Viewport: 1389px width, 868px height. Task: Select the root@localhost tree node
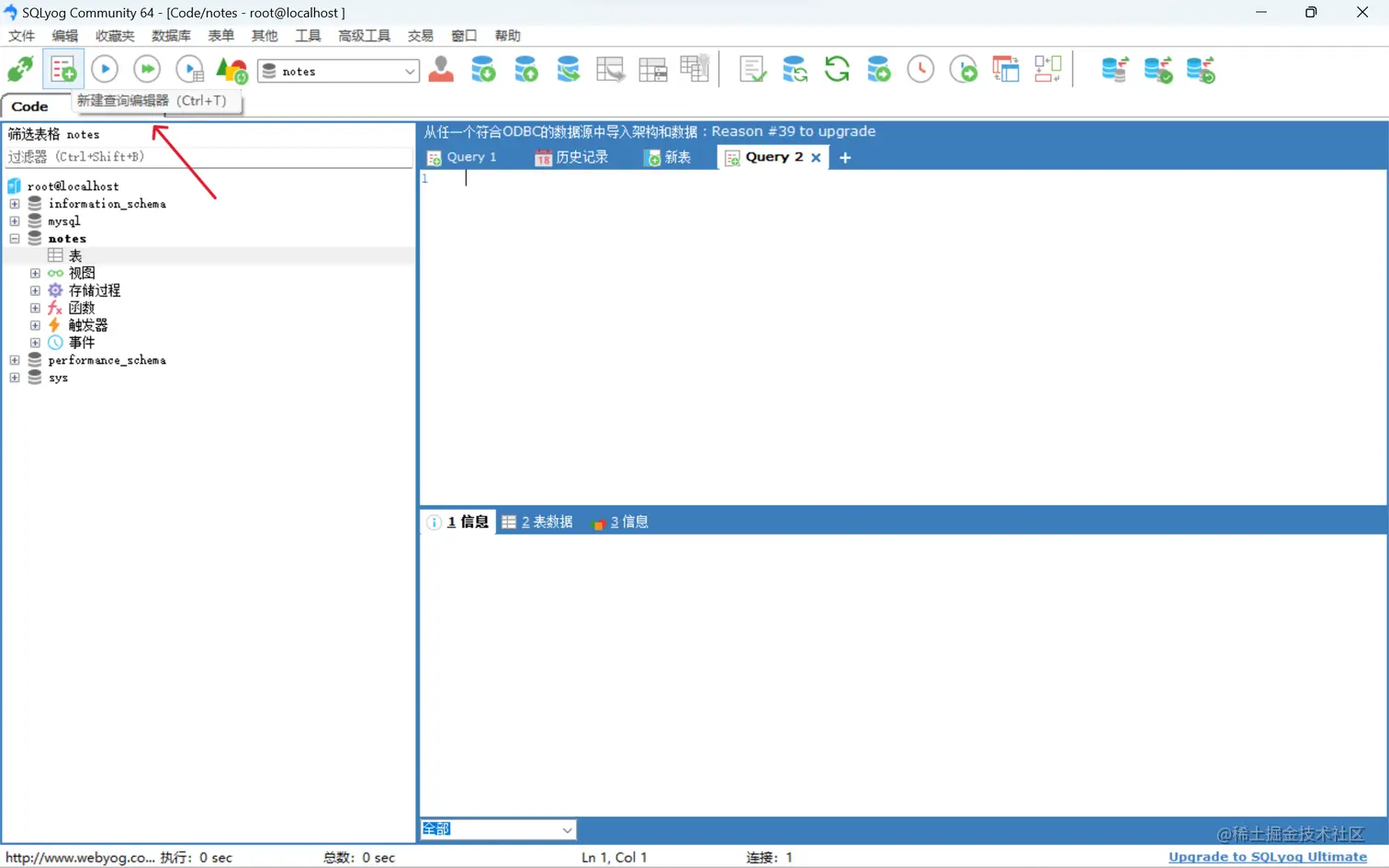coord(73,186)
